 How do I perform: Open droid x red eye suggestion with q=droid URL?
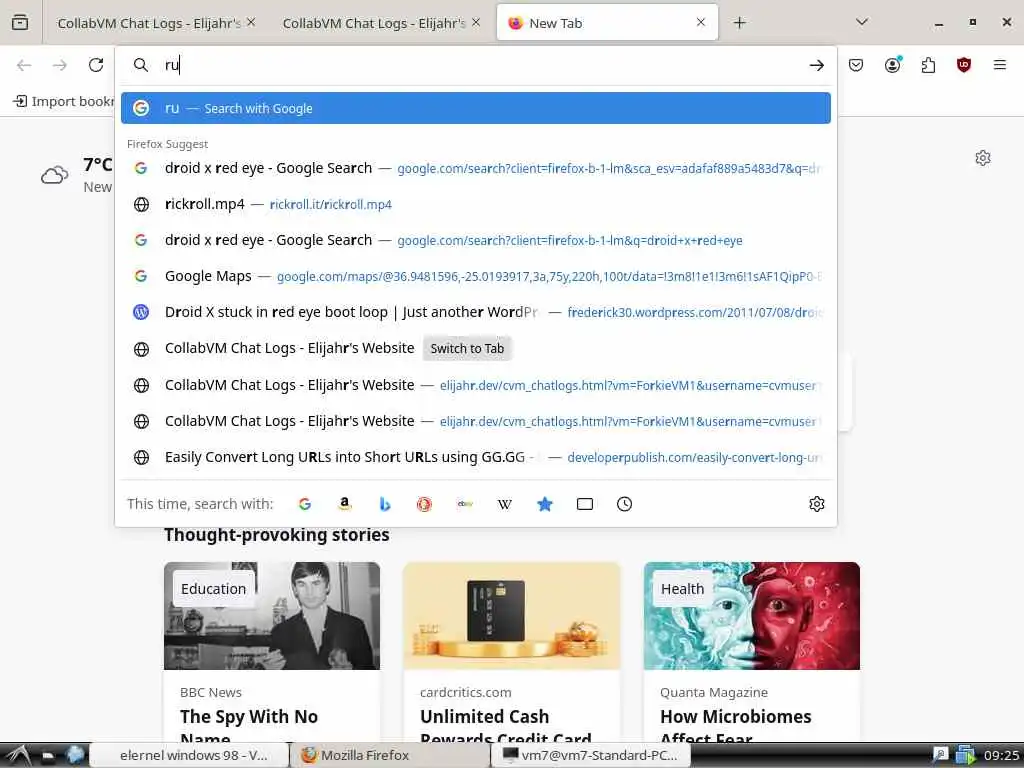tap(475, 240)
